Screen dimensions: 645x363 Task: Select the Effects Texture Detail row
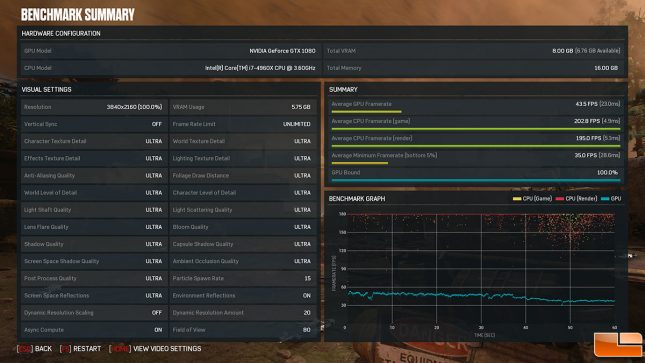click(x=94, y=158)
